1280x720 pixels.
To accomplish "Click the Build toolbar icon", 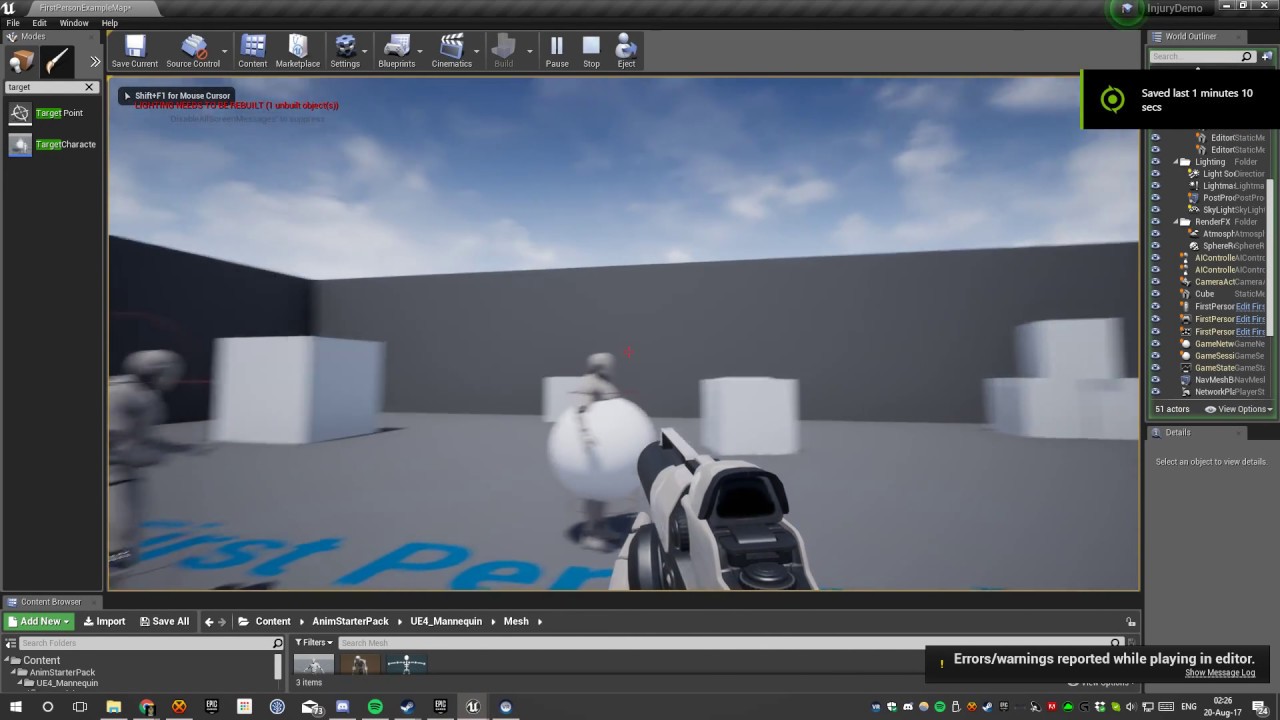I will tap(504, 51).
